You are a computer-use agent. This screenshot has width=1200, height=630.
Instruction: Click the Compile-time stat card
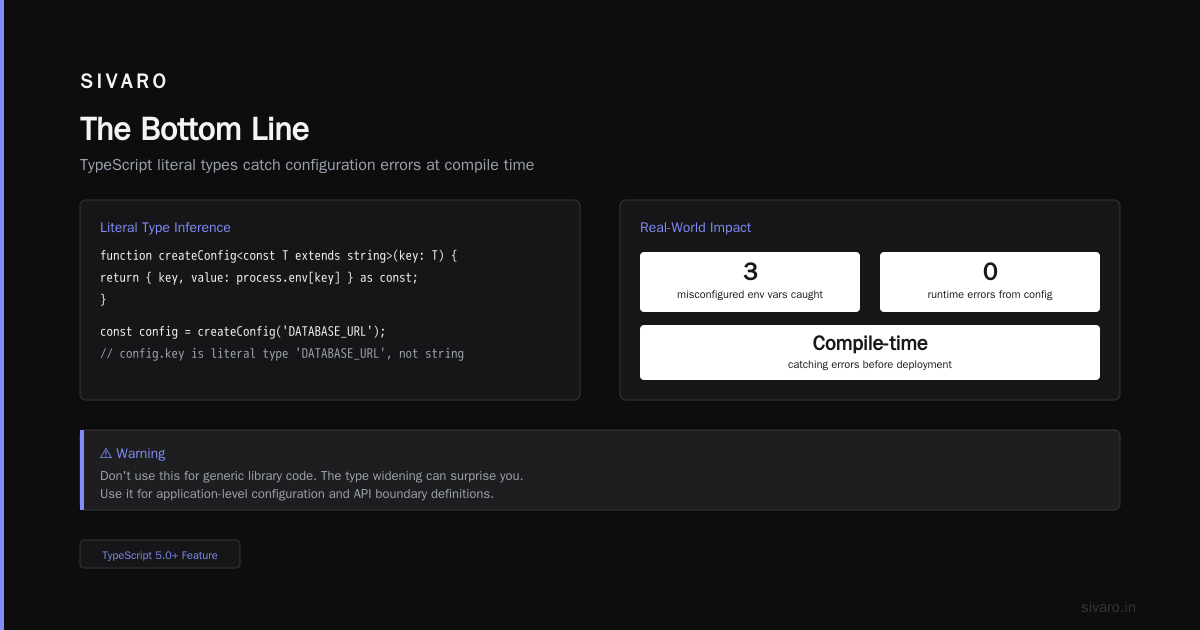pyautogui.click(x=870, y=352)
